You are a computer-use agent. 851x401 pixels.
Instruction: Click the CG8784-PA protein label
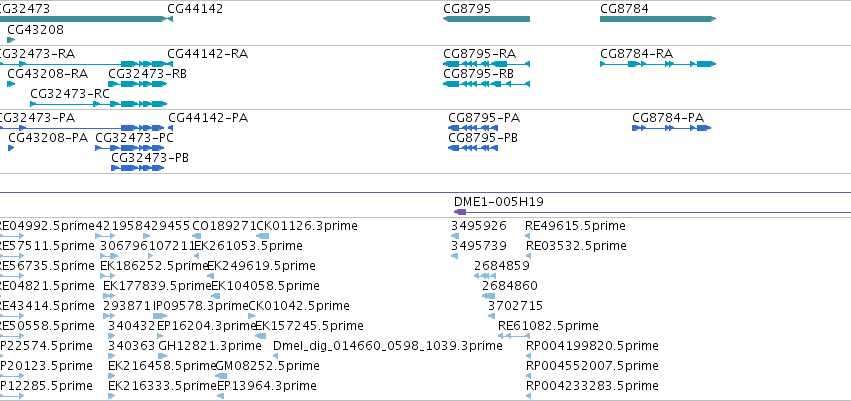(x=668, y=118)
